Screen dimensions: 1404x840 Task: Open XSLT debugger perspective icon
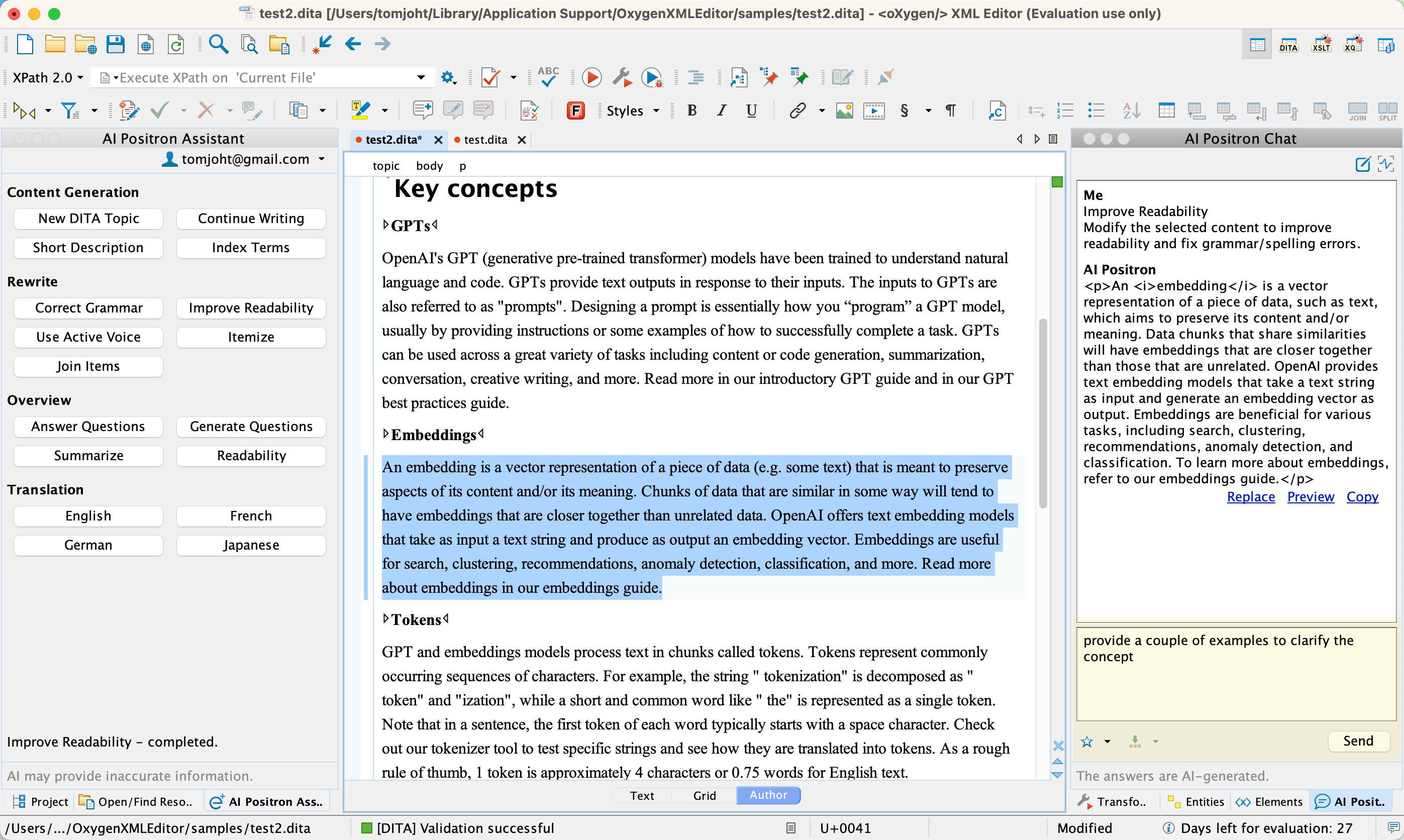[1322, 44]
